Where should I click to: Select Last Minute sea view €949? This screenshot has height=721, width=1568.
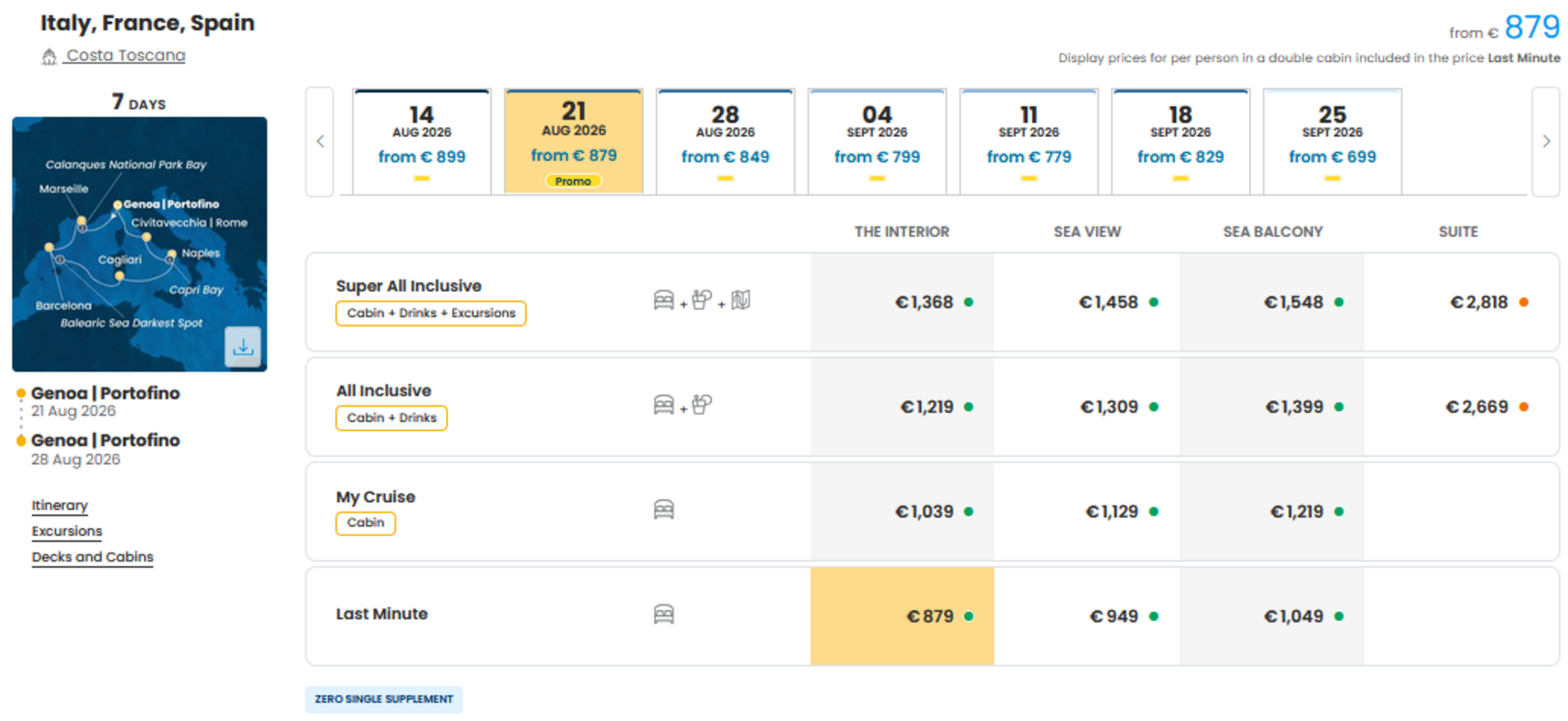pyautogui.click(x=1087, y=616)
